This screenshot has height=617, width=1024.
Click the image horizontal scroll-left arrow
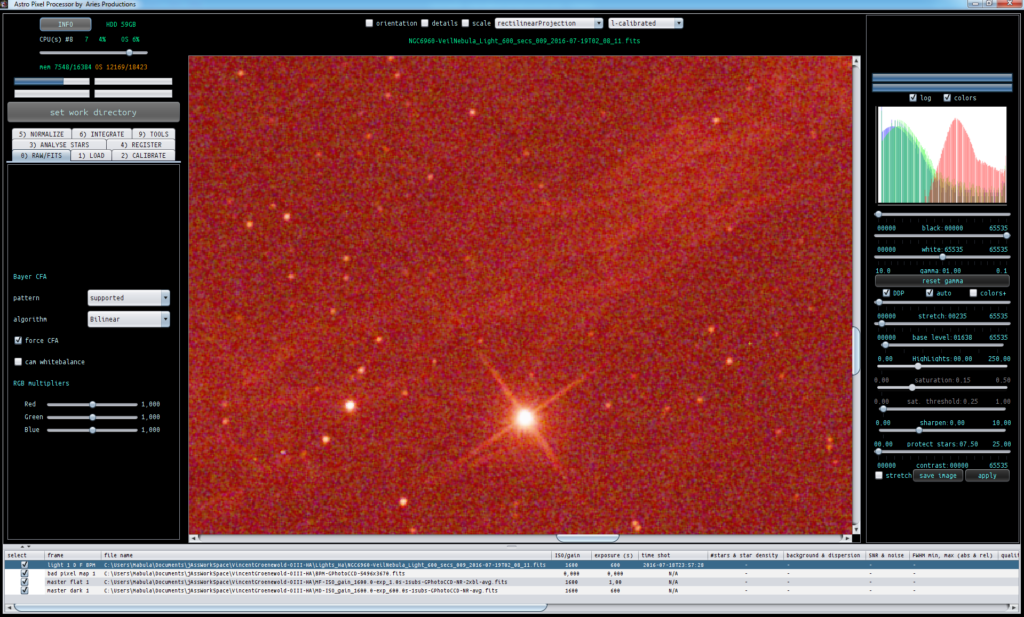[193, 538]
